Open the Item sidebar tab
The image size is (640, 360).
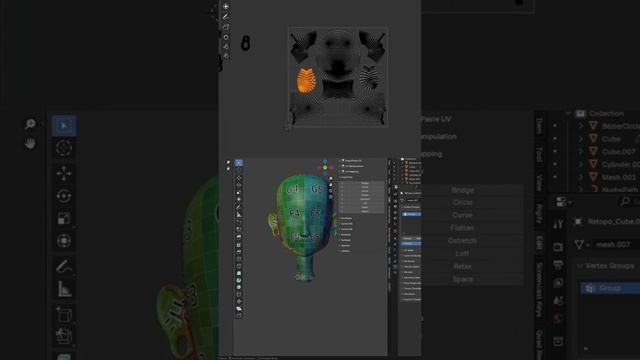(x=539, y=126)
